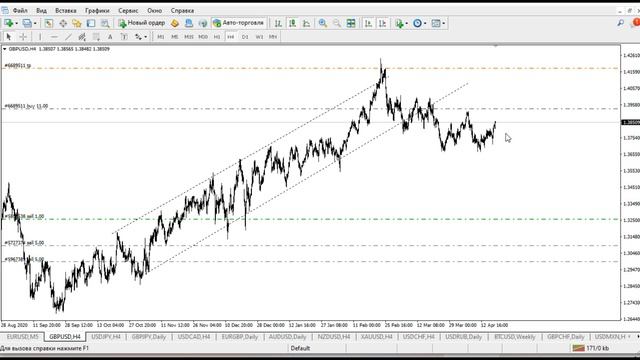Screen dimensions: 640x360
Task: Expand the Indicators dropdown arrow
Action: tap(407, 24)
